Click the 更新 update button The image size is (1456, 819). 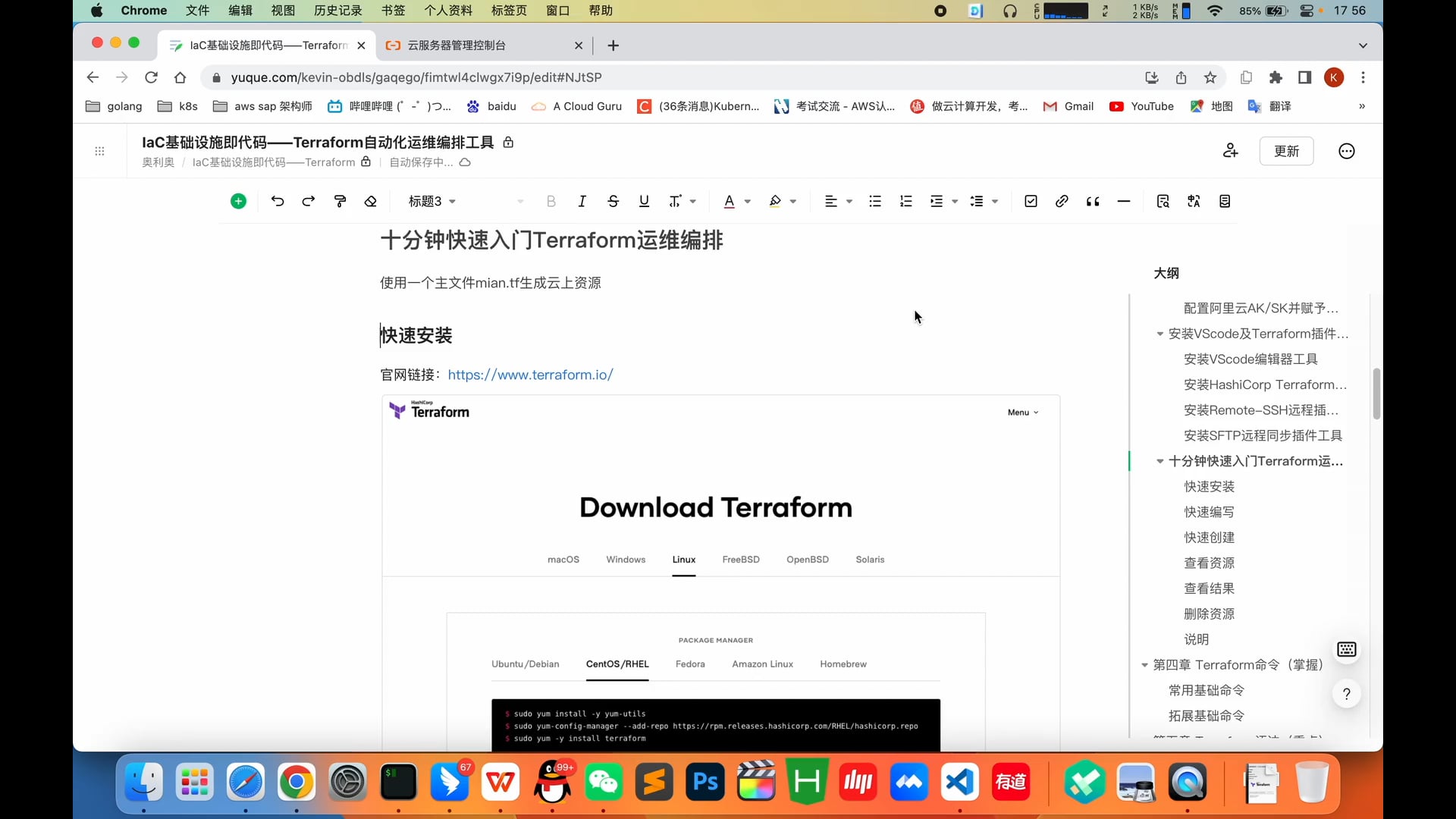point(1286,151)
